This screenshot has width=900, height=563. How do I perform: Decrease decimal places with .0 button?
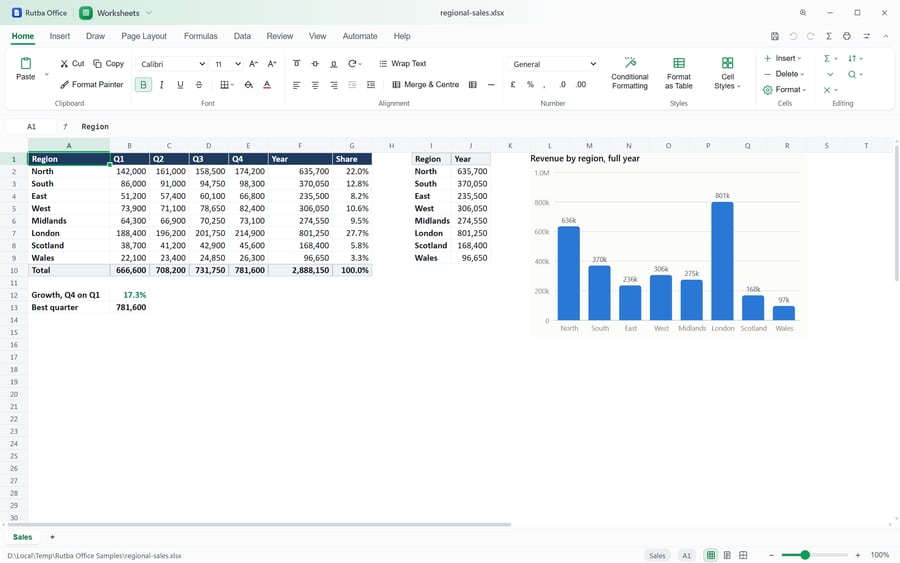pos(562,85)
